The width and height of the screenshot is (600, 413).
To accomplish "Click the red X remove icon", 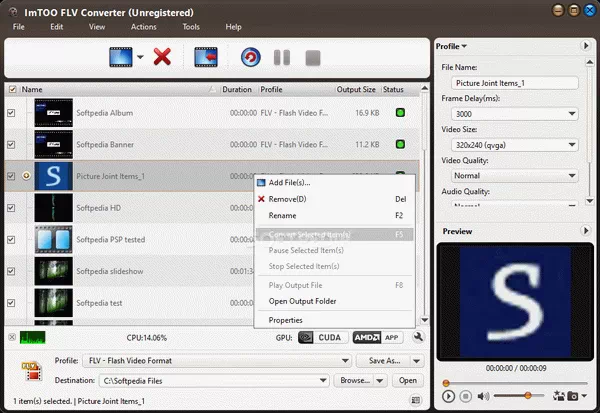I will tap(162, 57).
